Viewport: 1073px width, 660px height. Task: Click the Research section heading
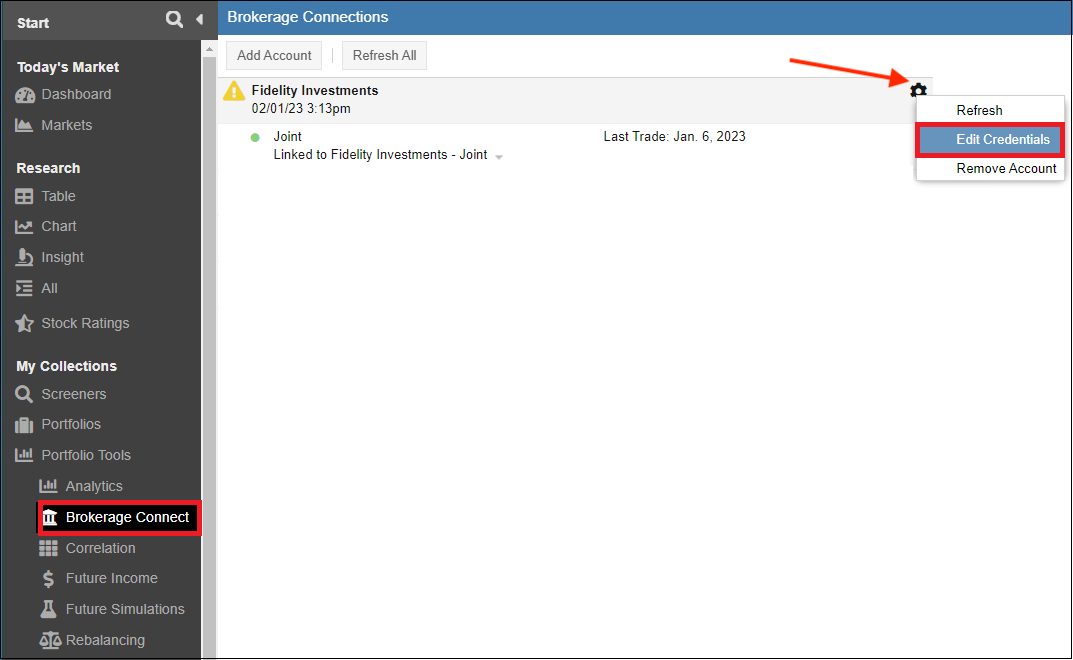(x=48, y=168)
